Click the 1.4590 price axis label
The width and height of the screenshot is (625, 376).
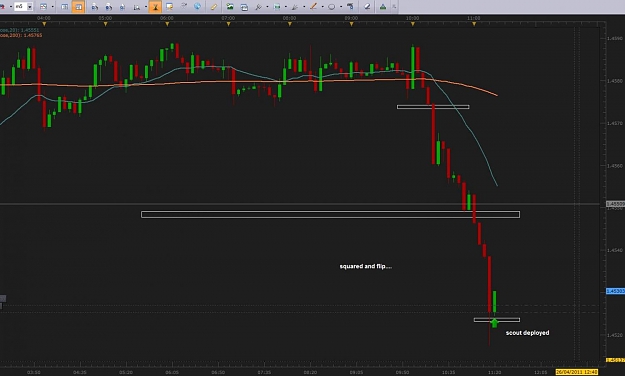point(614,39)
